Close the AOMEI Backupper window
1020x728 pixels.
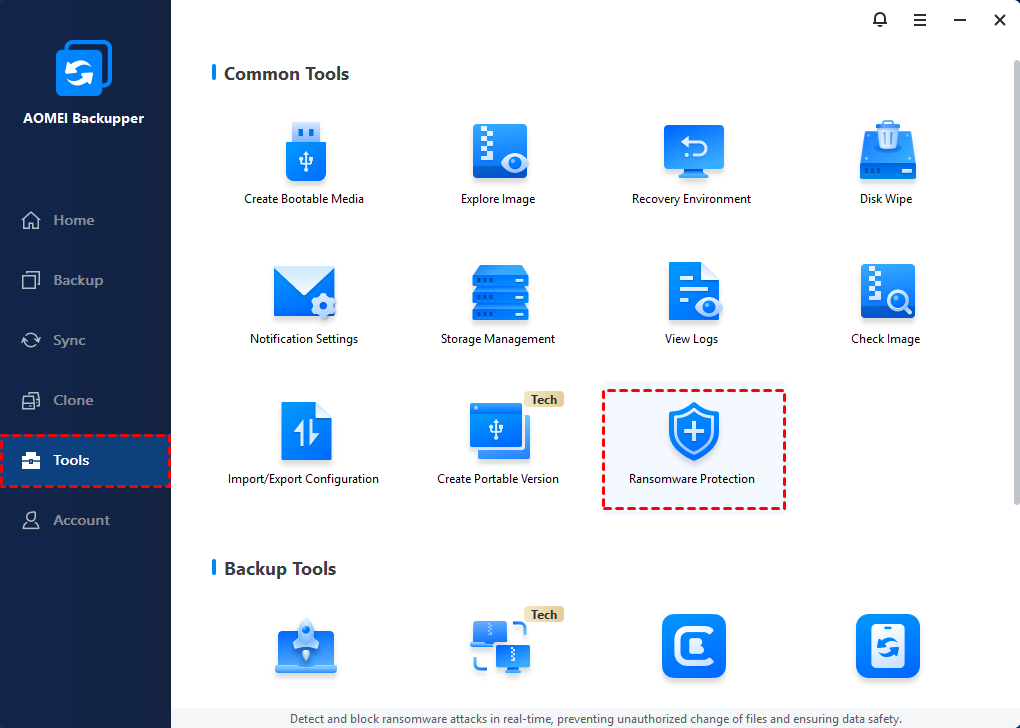coord(1000,20)
